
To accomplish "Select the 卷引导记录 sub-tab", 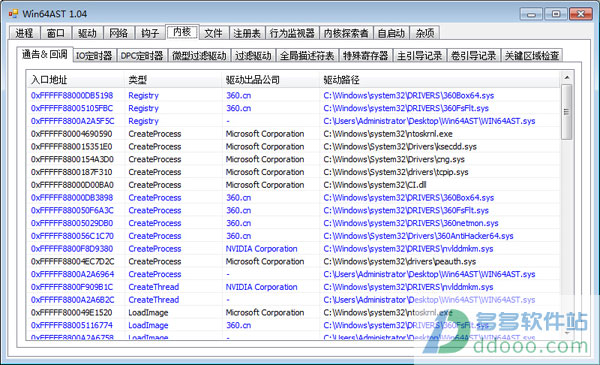I will pyautogui.click(x=474, y=56).
